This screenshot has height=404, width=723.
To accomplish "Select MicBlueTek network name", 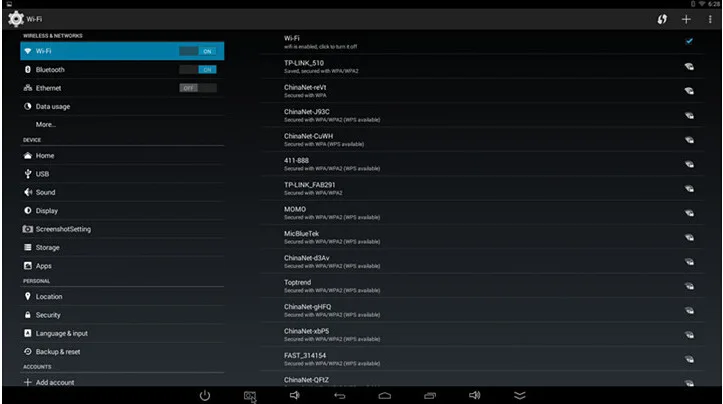I will pyautogui.click(x=301, y=234).
